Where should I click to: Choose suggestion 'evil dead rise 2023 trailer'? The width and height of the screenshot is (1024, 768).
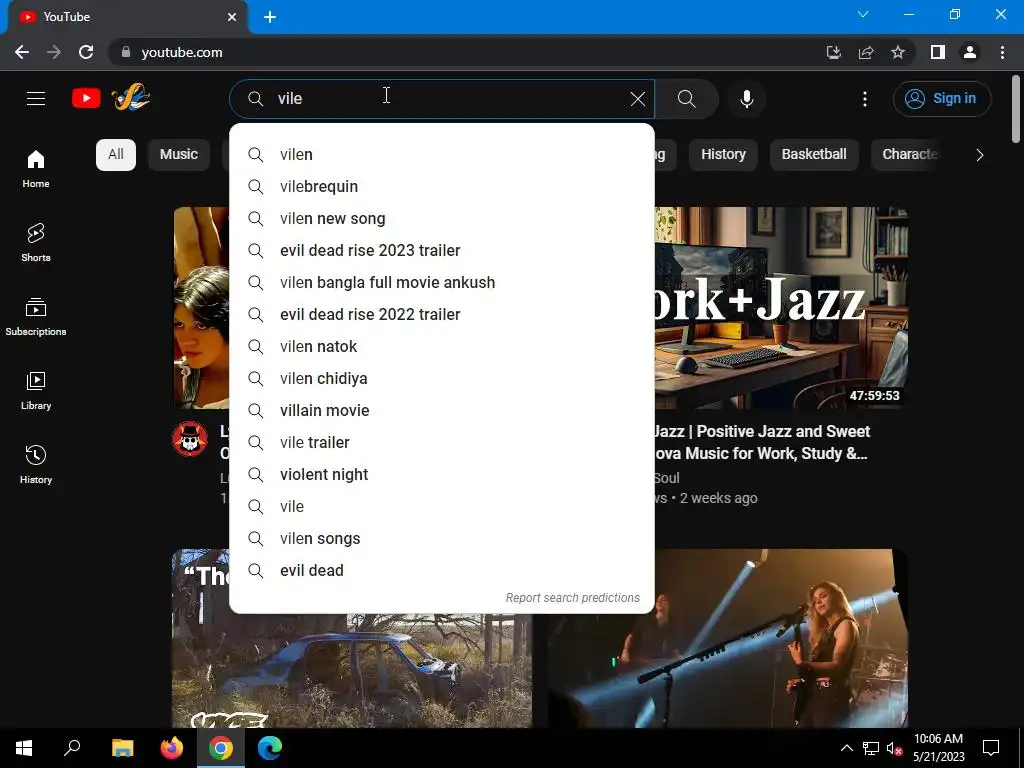[441, 251]
